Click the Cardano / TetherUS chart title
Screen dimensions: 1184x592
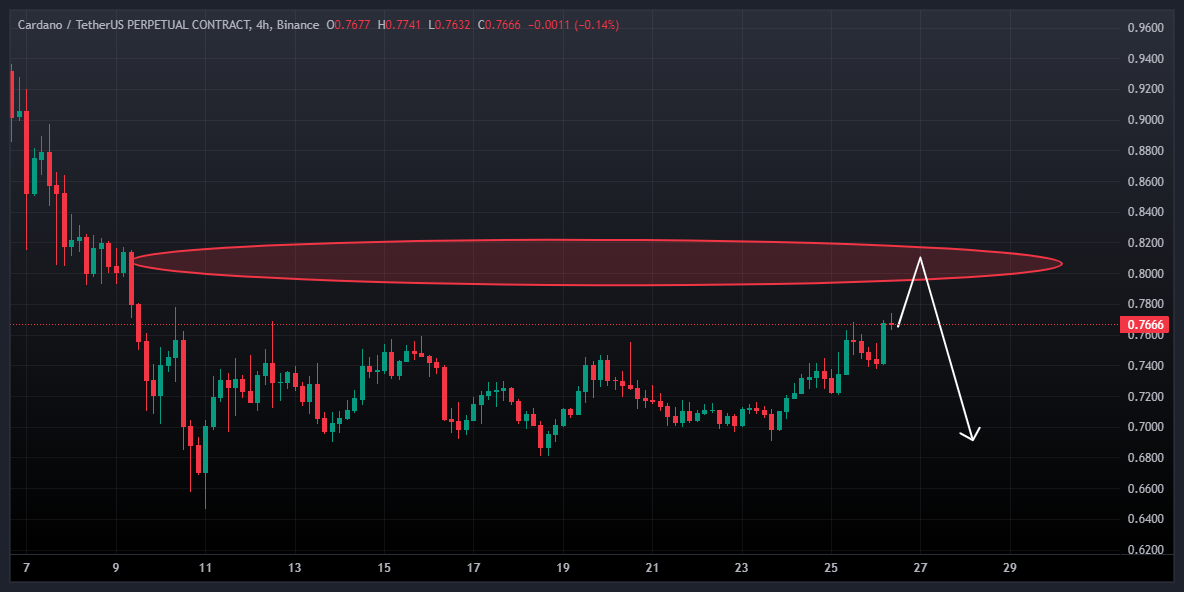click(x=130, y=24)
